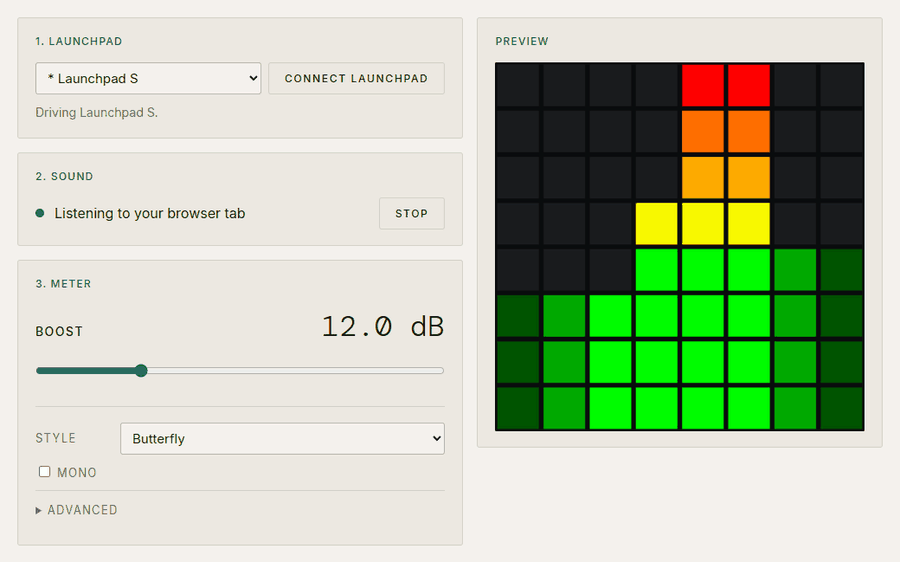Click the Preview heading

pos(522,41)
